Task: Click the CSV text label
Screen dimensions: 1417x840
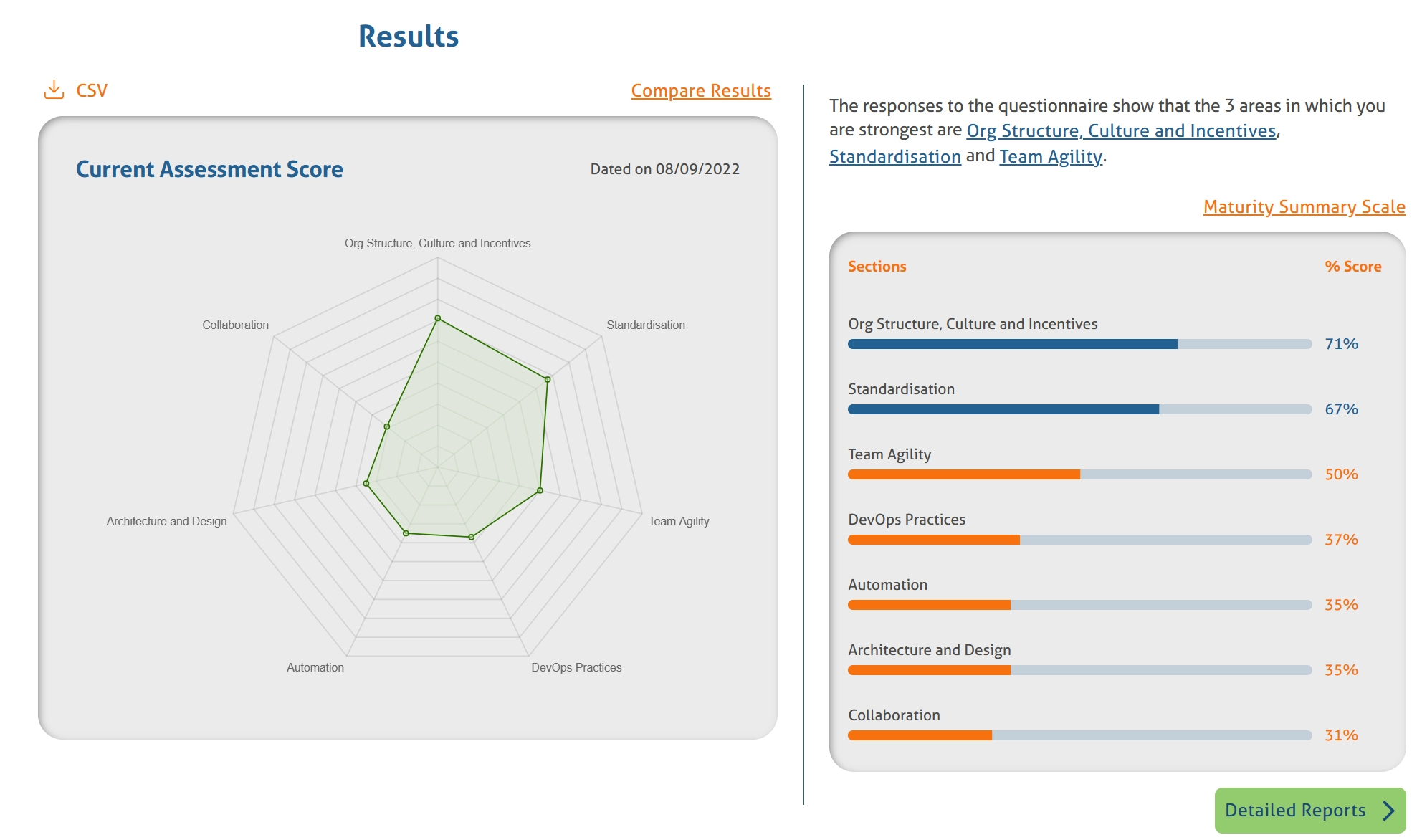Action: 92,91
